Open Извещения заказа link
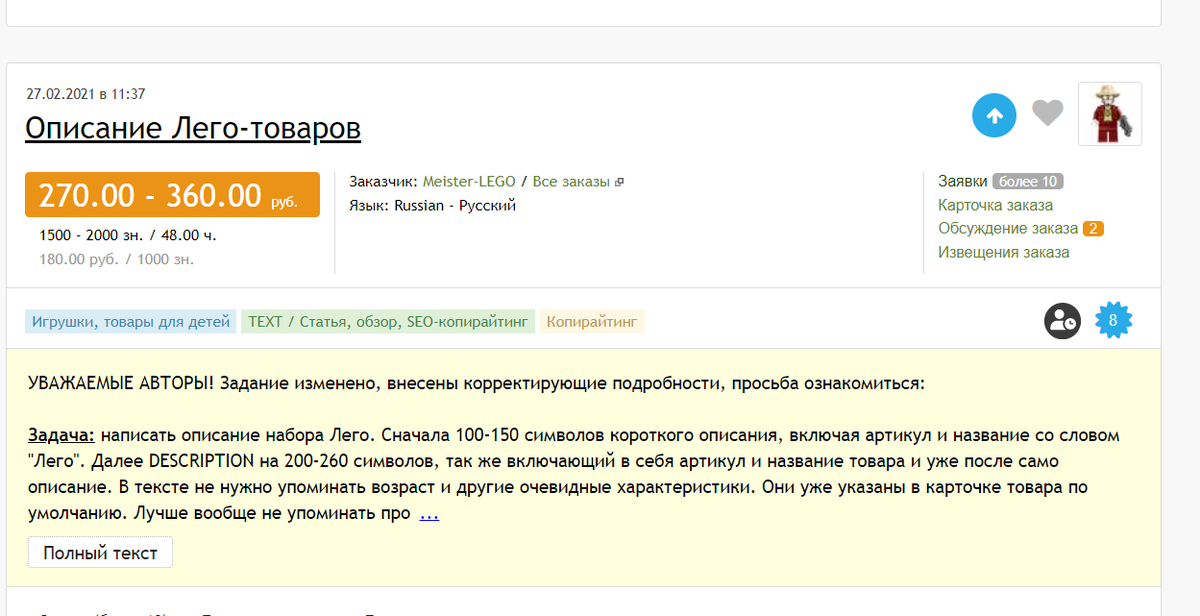Image resolution: width=1200 pixels, height=616 pixels. (1003, 252)
